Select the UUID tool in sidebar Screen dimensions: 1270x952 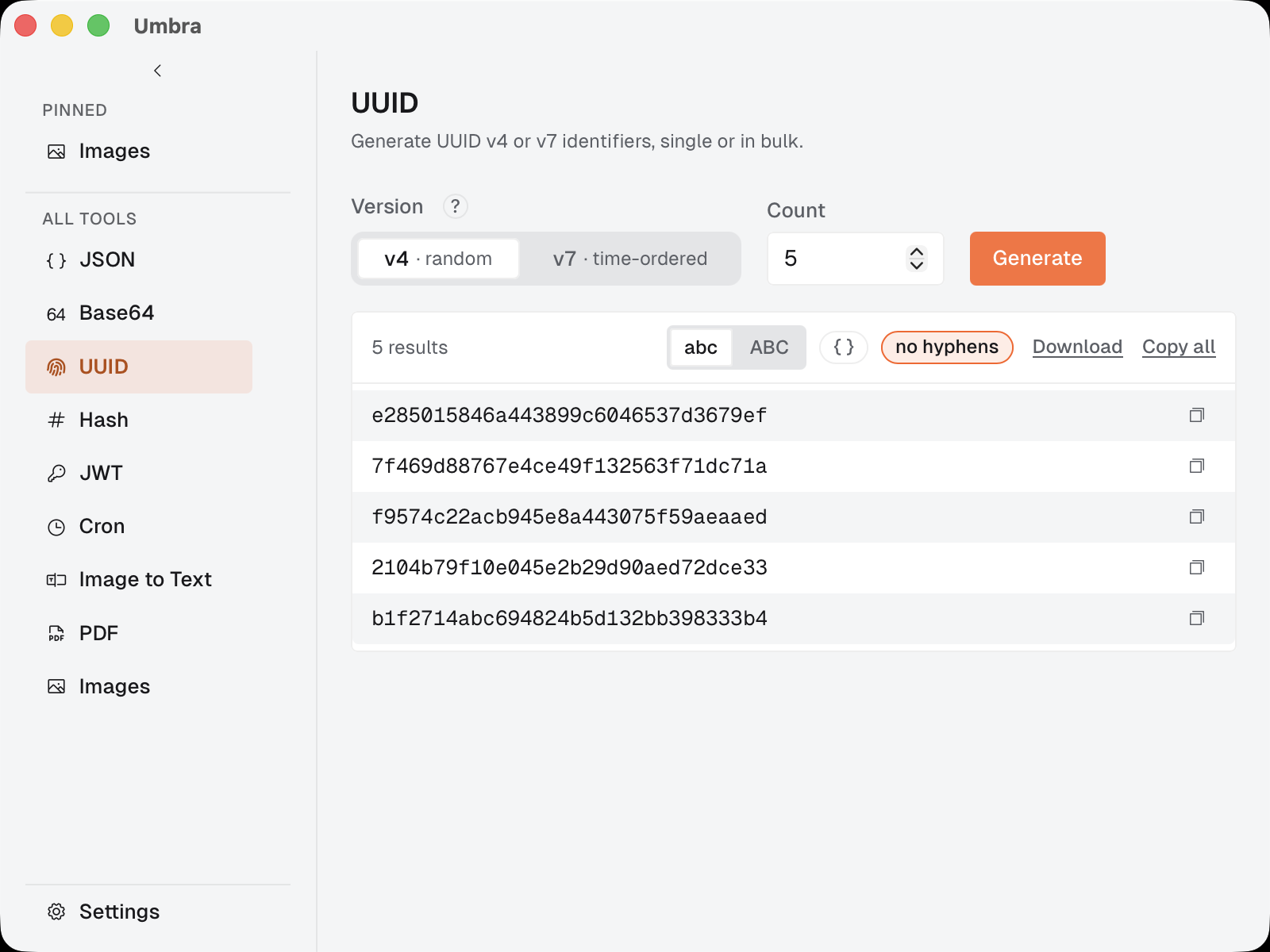139,367
